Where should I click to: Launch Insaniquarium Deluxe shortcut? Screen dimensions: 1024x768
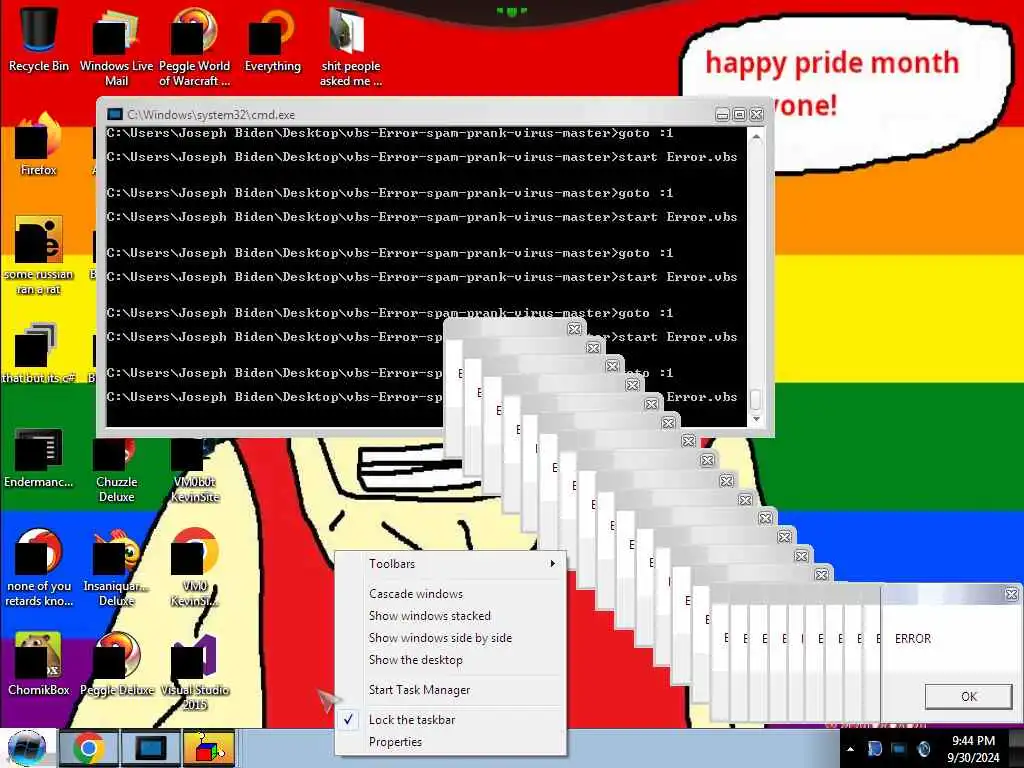116,568
